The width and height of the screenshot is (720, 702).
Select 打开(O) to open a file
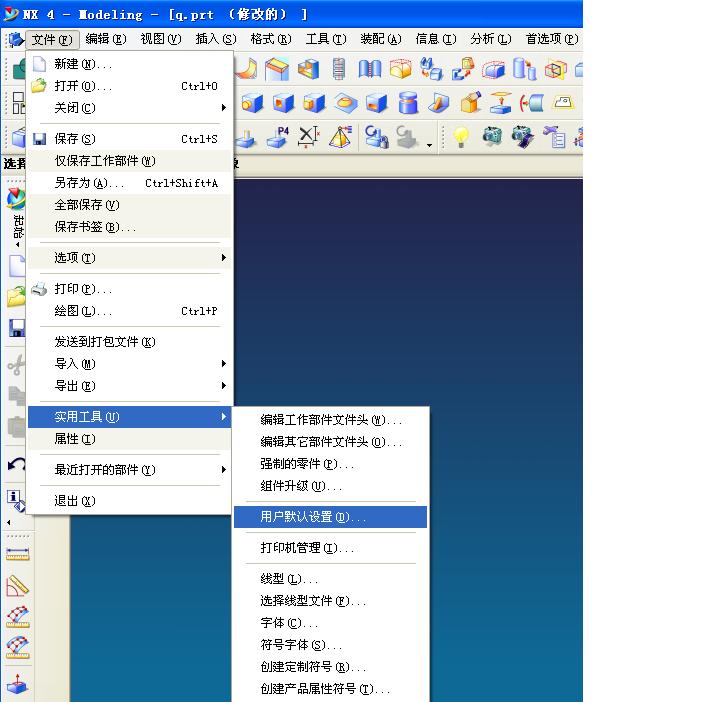click(x=129, y=86)
